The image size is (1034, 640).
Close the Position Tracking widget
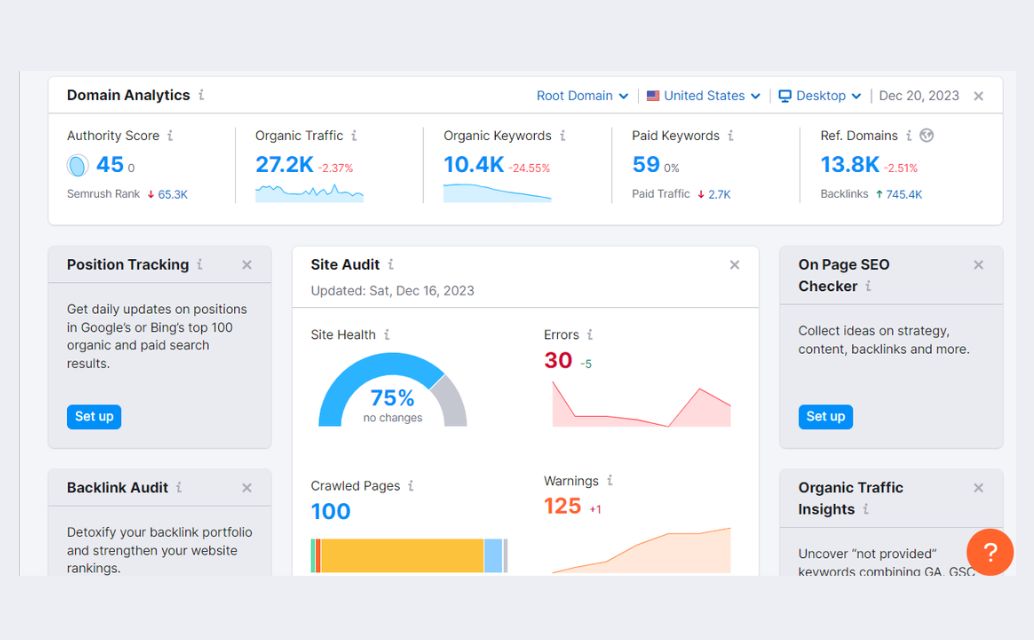pyautogui.click(x=247, y=265)
